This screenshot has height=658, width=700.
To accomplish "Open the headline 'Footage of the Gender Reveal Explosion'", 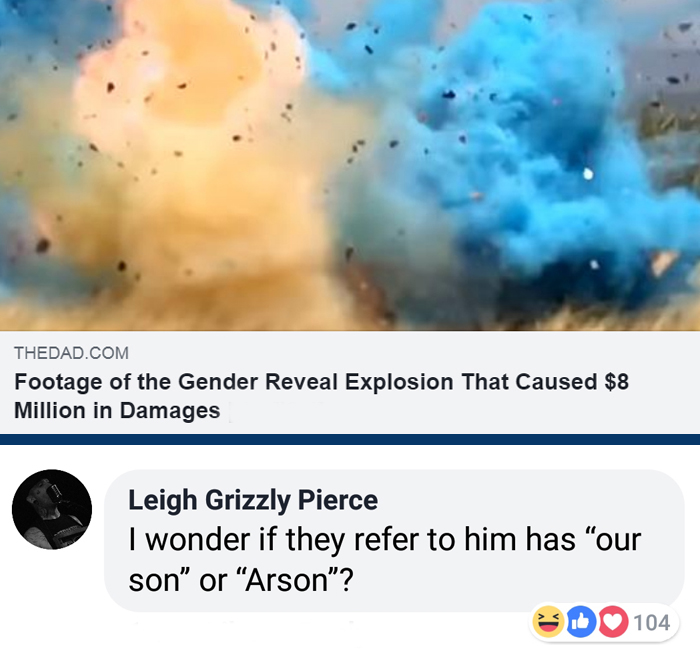I will point(233,382).
